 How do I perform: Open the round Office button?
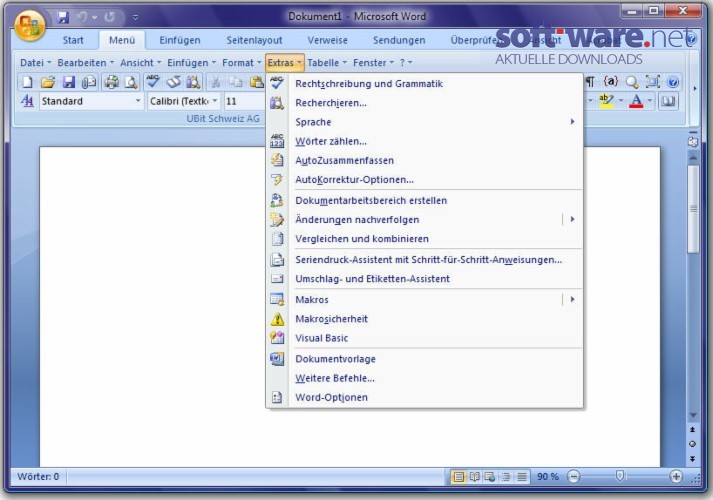tap(30, 25)
